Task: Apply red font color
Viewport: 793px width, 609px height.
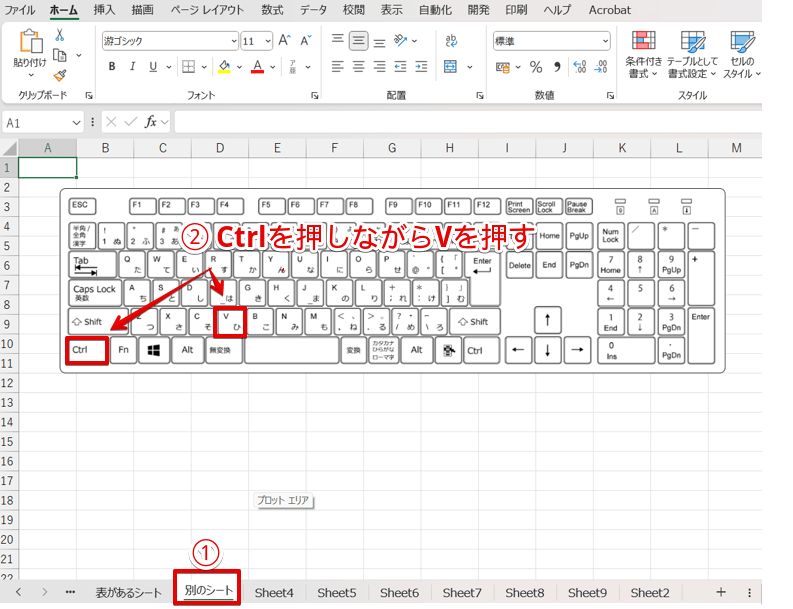Action: pyautogui.click(x=257, y=66)
